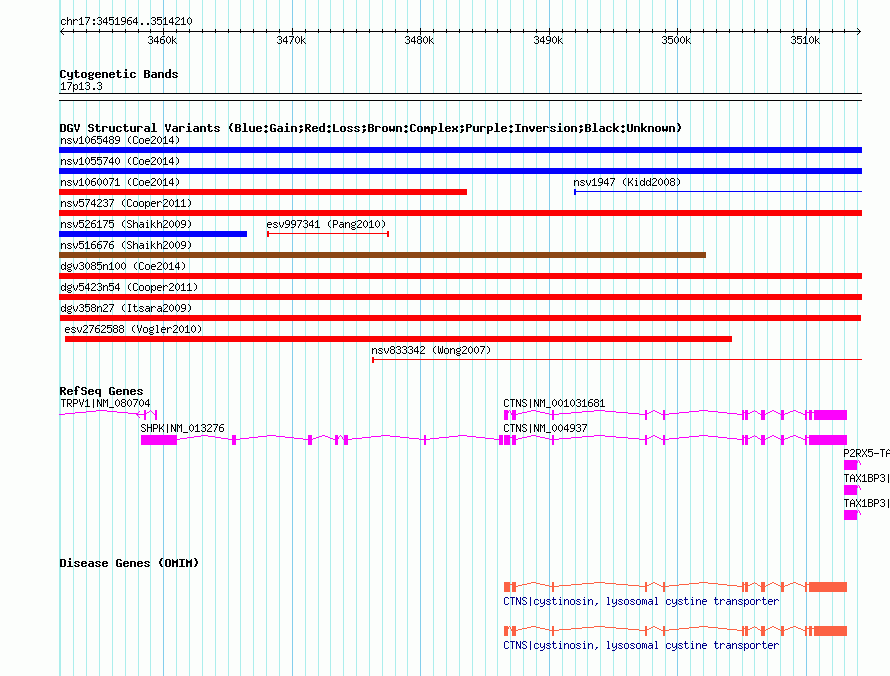The image size is (890, 676).
Task: Click the DGV Structural Variants track title
Action: (x=371, y=128)
